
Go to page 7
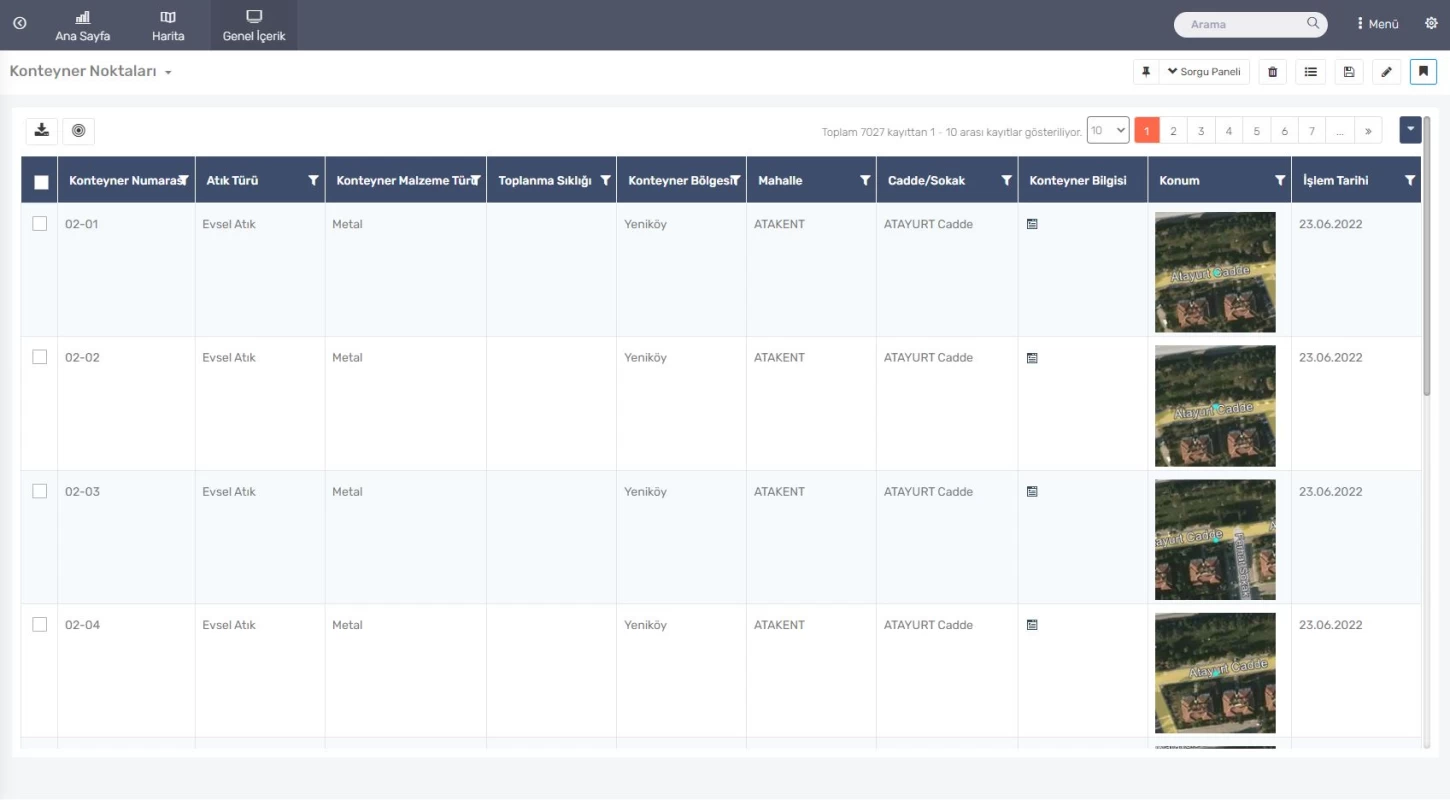(x=1312, y=131)
